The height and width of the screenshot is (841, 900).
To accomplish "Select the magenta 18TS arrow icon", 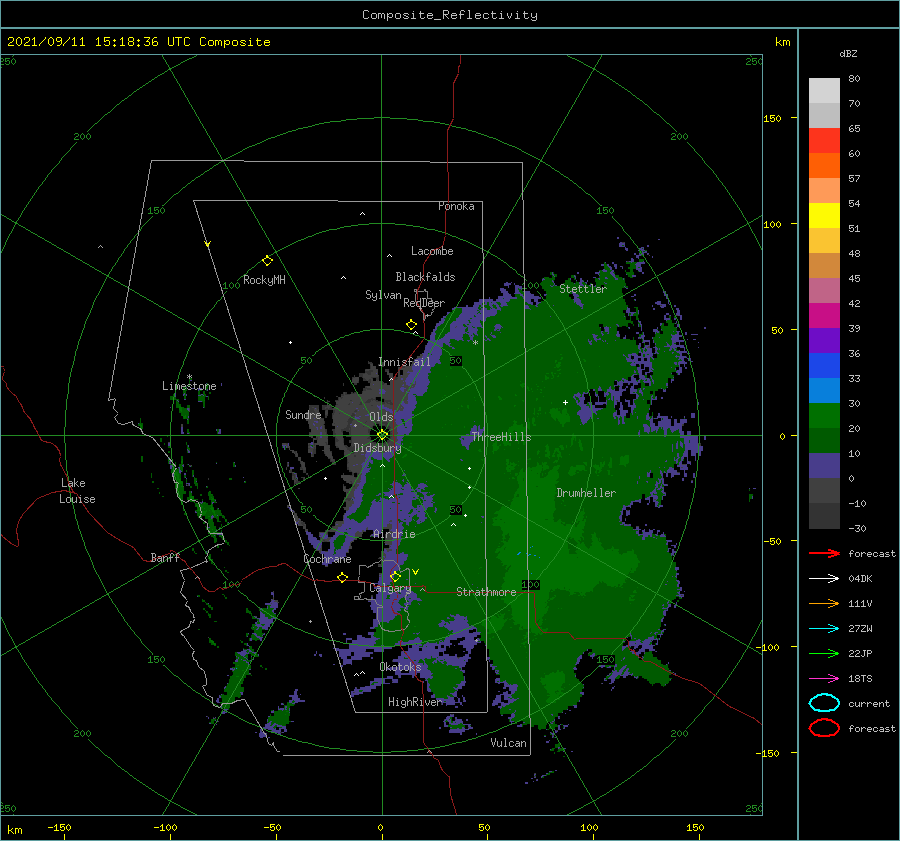I will pos(824,679).
